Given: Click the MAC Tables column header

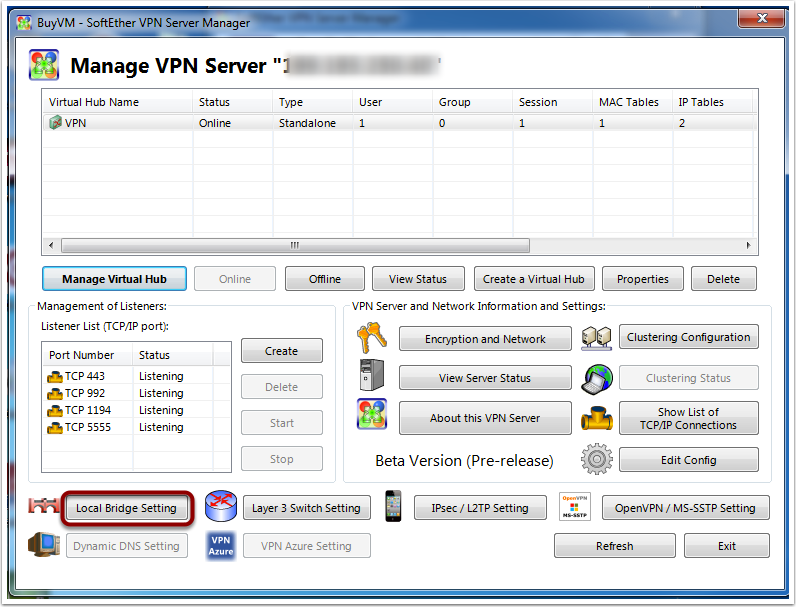Looking at the screenshot, I should (x=632, y=102).
